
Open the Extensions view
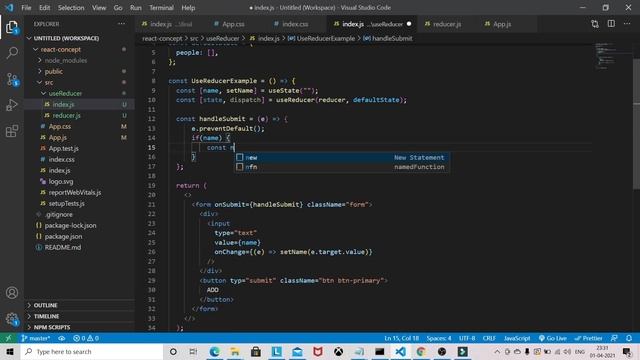12,131
